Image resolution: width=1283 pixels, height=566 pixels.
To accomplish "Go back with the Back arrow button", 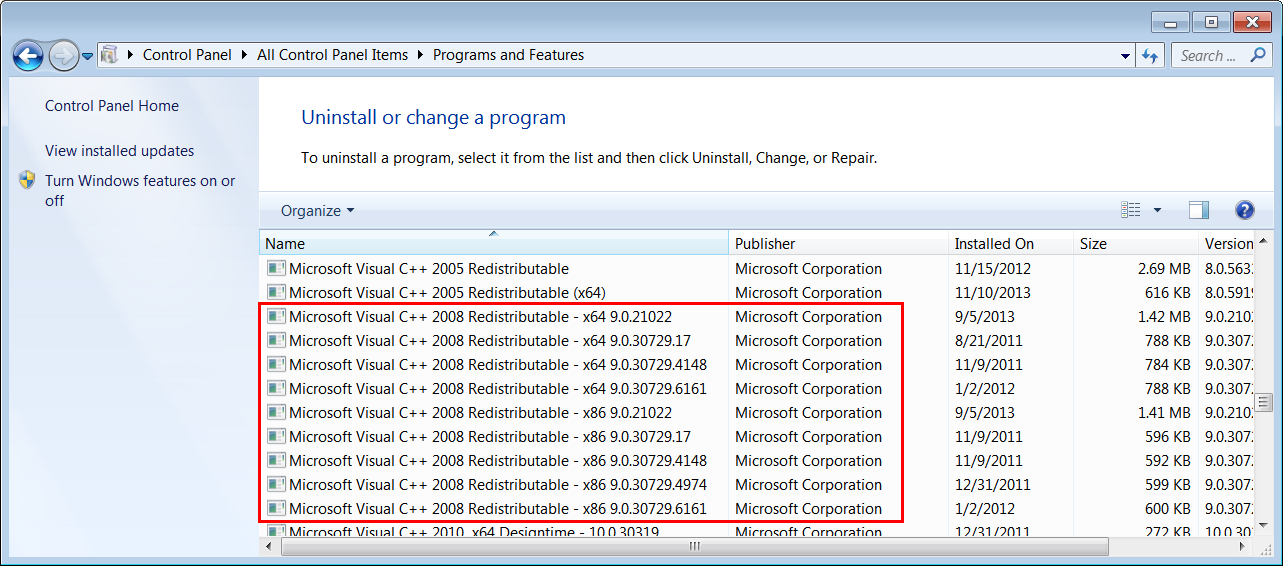I will pos(28,56).
